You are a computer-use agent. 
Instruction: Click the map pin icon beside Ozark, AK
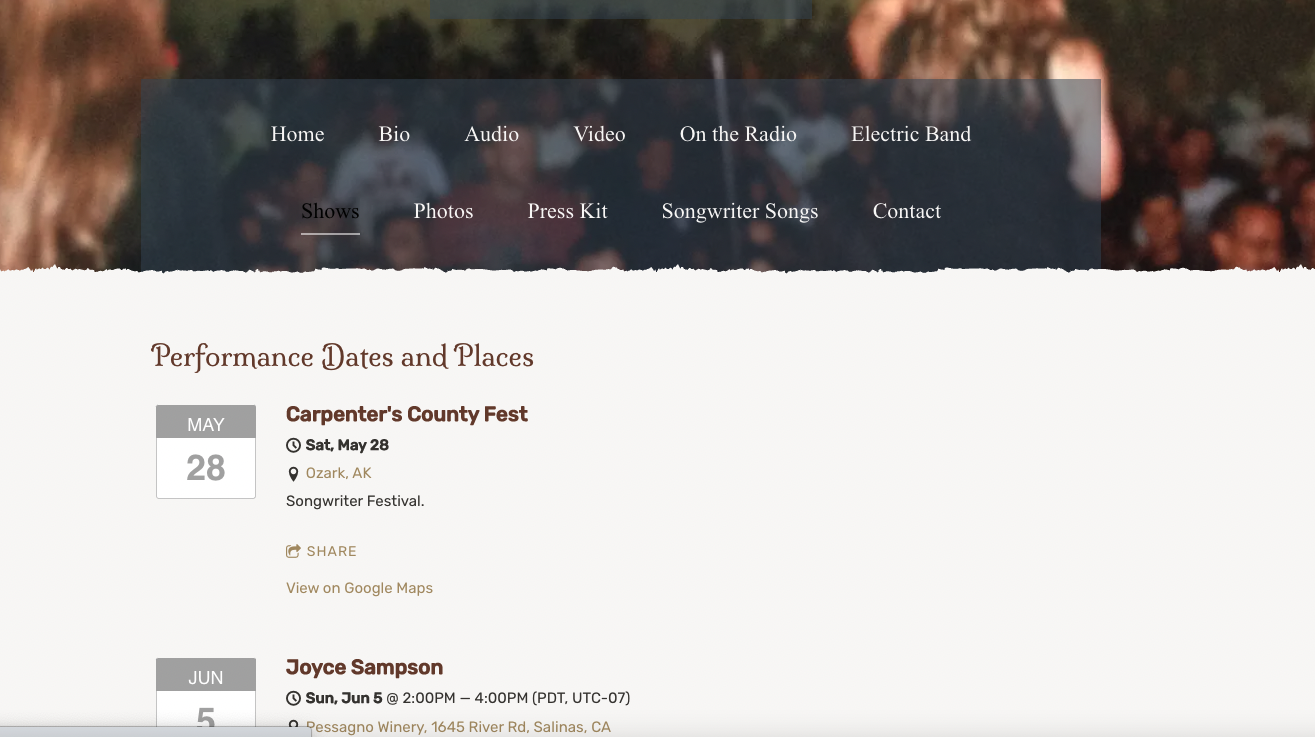tap(293, 474)
